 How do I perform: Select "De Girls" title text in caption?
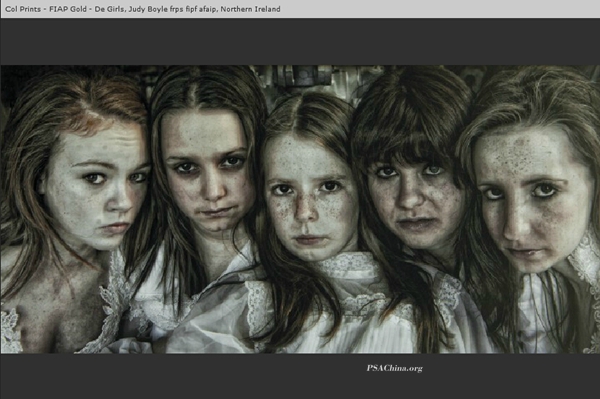click(109, 9)
